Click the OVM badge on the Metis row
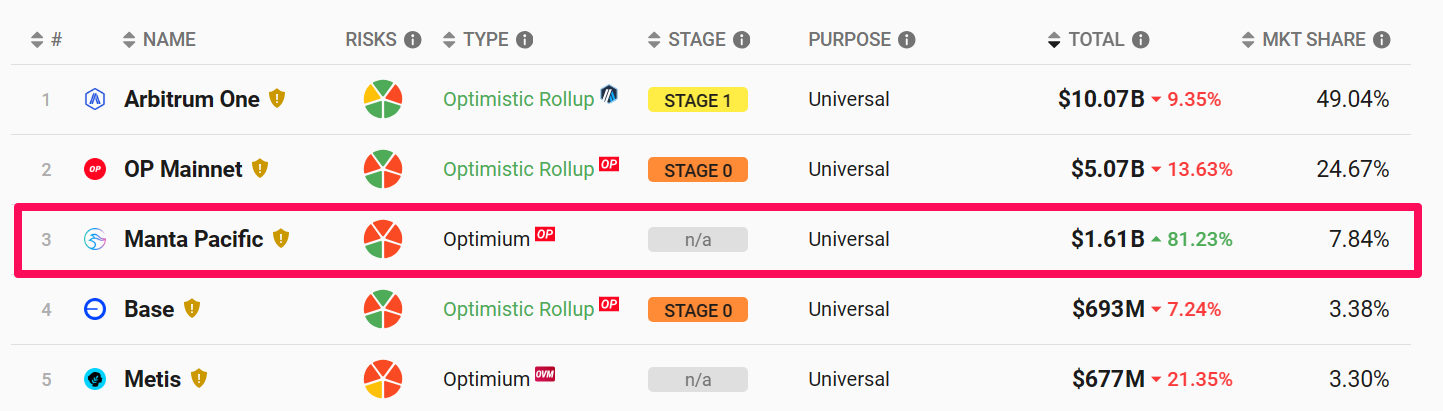 [x=545, y=374]
